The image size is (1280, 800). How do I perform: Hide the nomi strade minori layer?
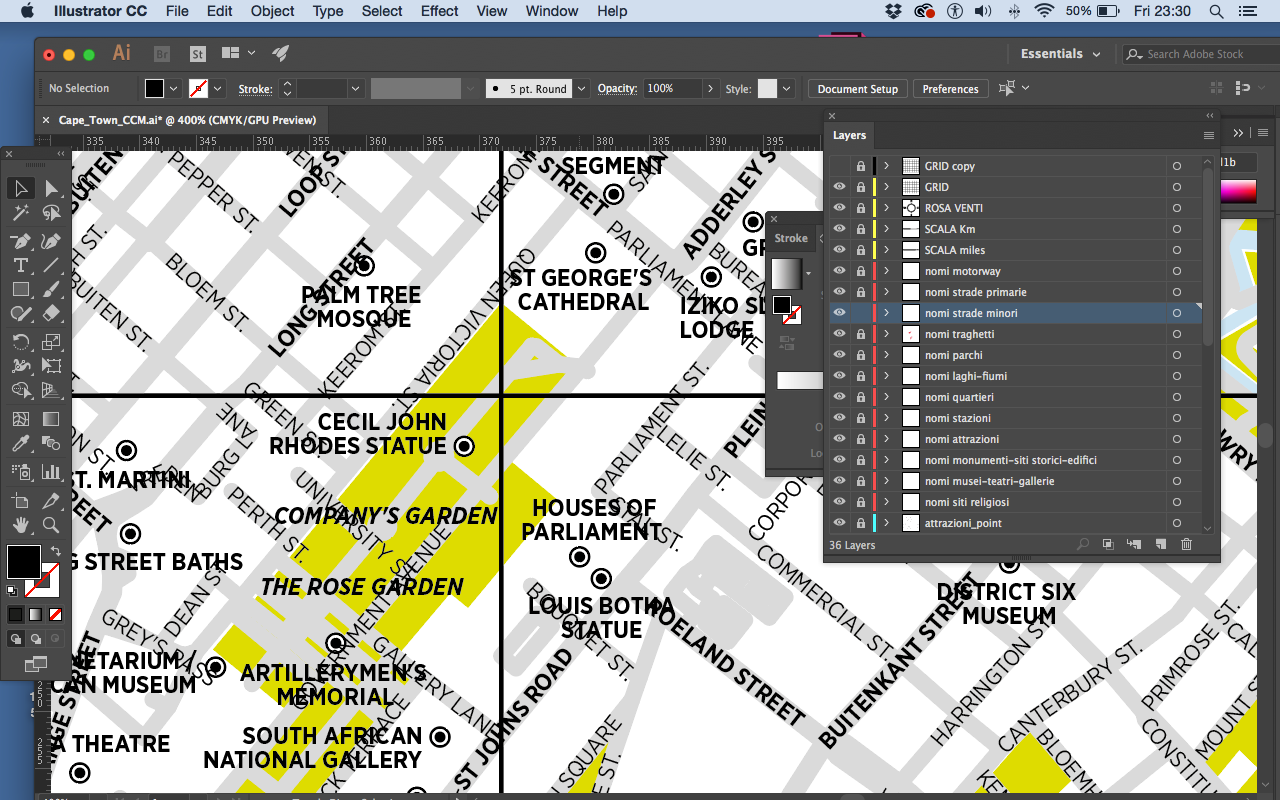click(x=839, y=313)
